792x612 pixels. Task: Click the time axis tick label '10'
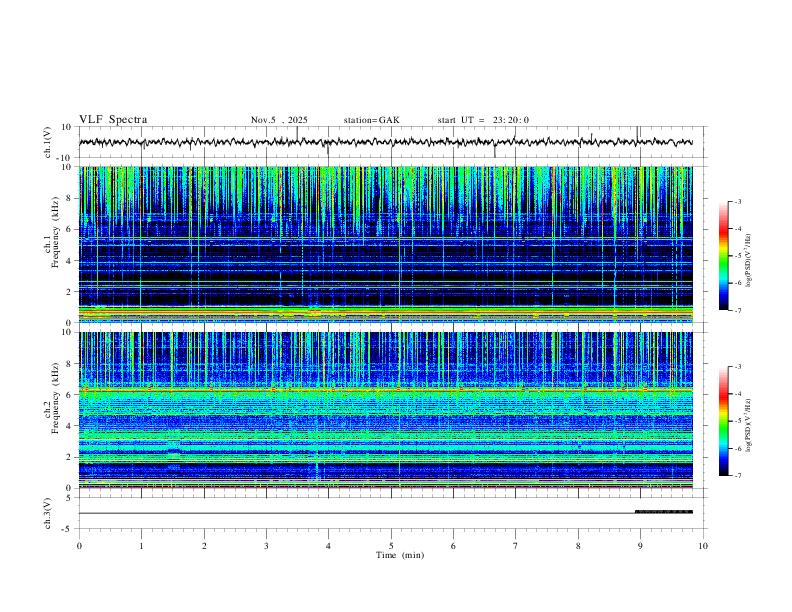[x=703, y=546]
